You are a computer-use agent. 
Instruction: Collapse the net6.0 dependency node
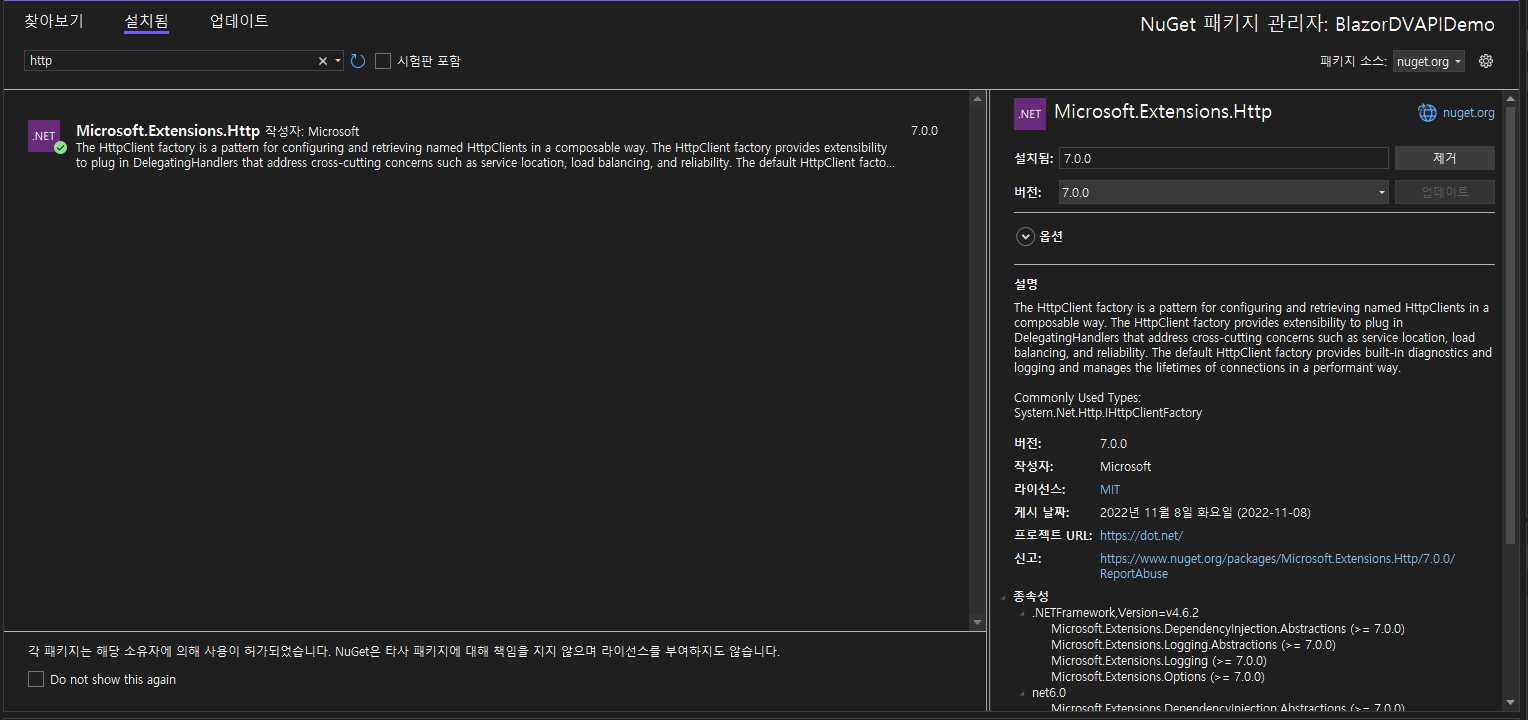pos(1023,693)
